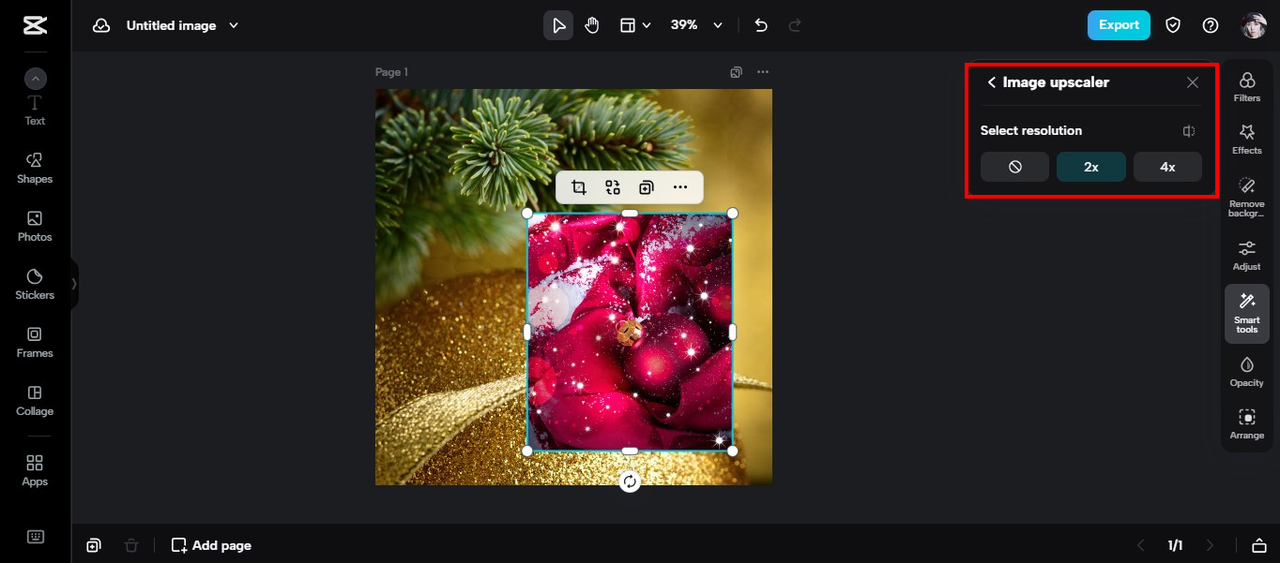Open the 39% zoom dropdown

tap(696, 25)
